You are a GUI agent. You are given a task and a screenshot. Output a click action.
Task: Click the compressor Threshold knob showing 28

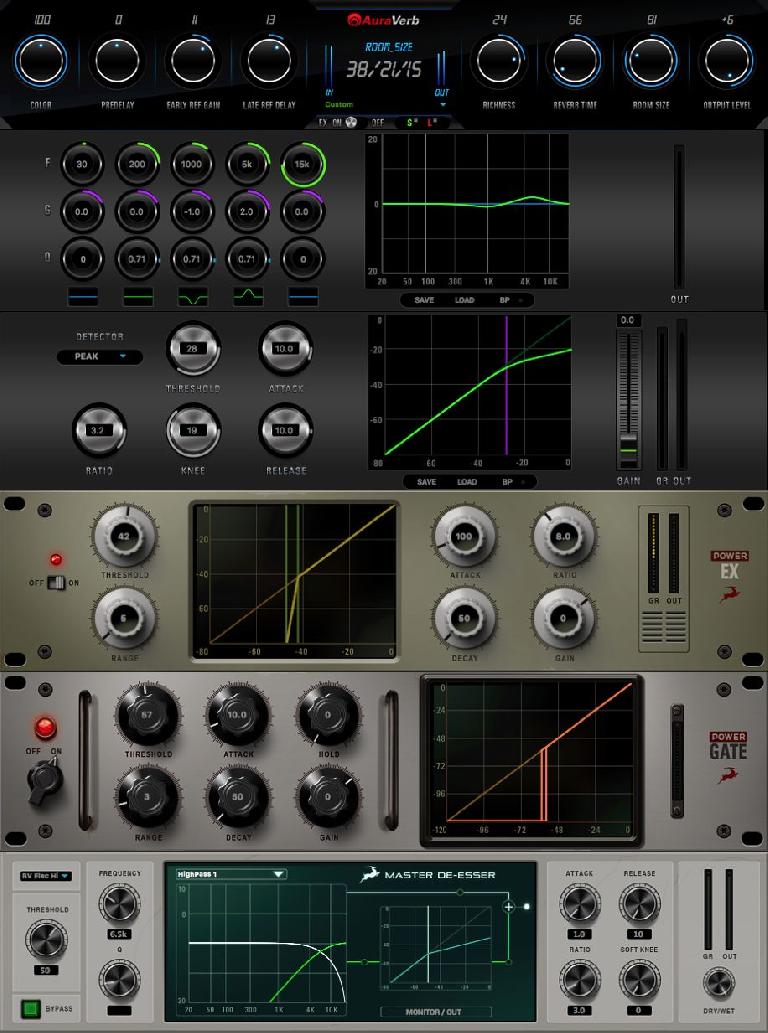tap(192, 349)
